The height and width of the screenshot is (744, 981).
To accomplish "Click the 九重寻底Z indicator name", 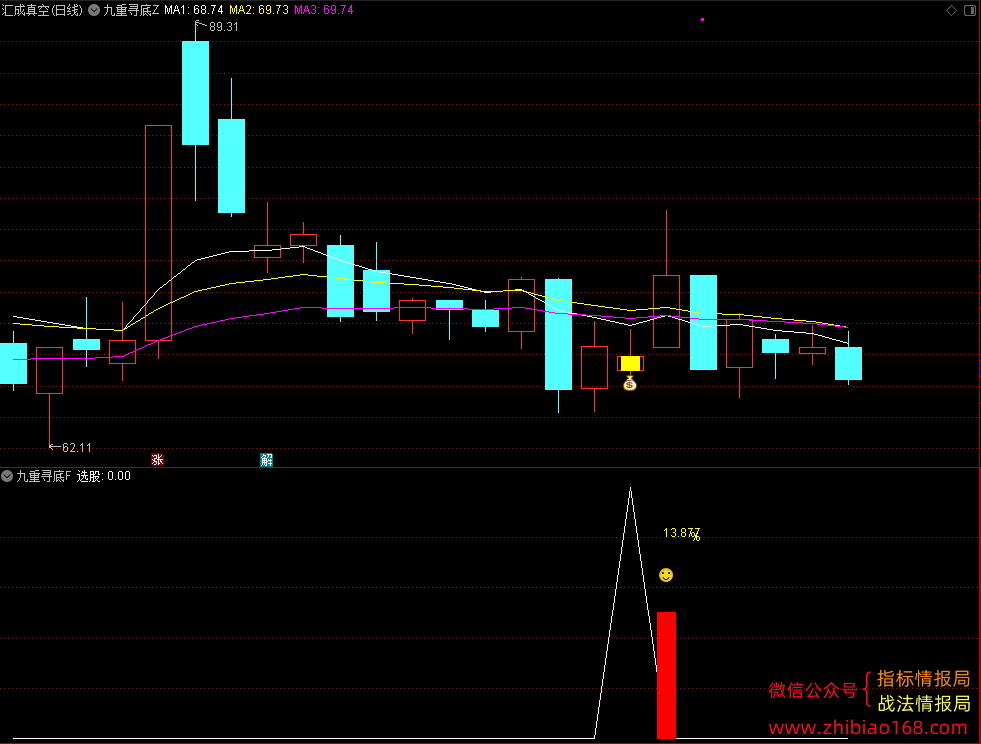I will 131,10.
